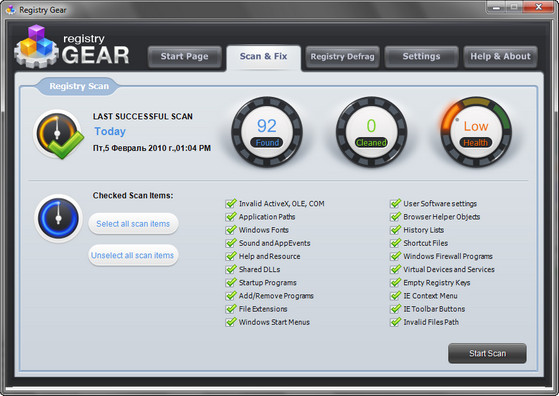Screen dimensions: 559x396
Task: Toggle History Lists checkbox
Action: (395, 230)
